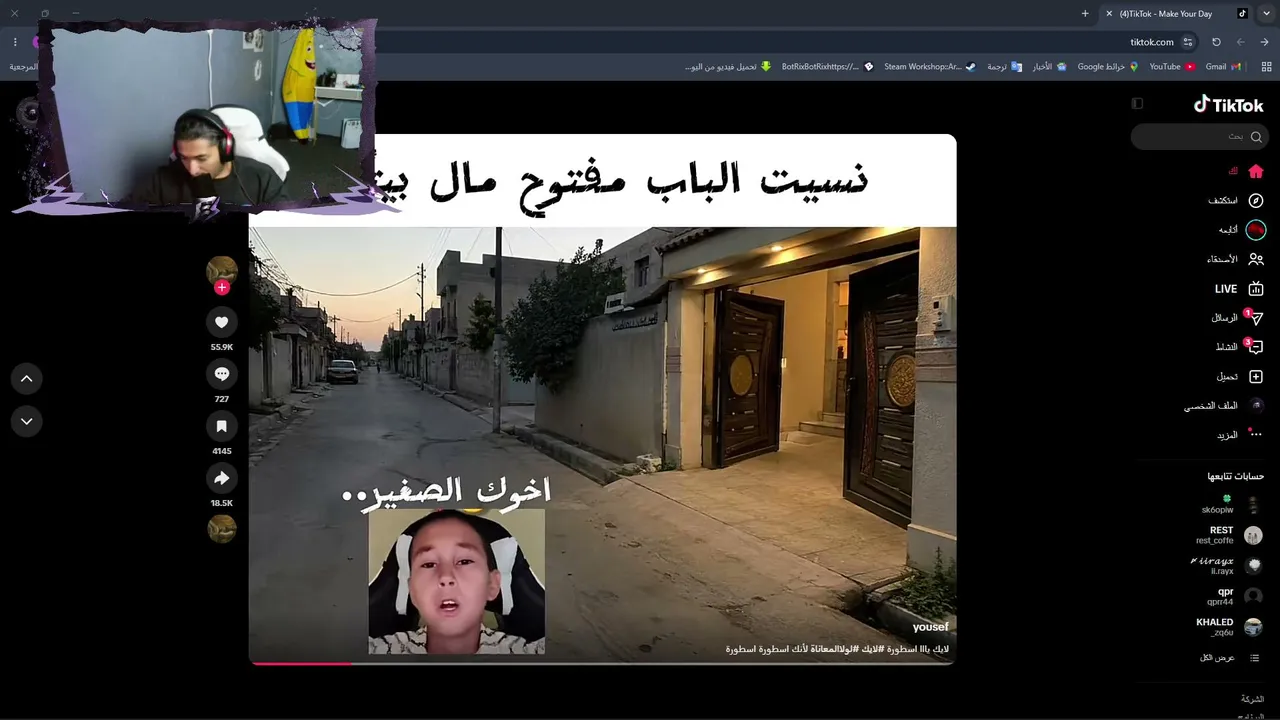Open Messages paper-plane icon
This screenshot has width=1280, height=720.
click(x=1256, y=318)
